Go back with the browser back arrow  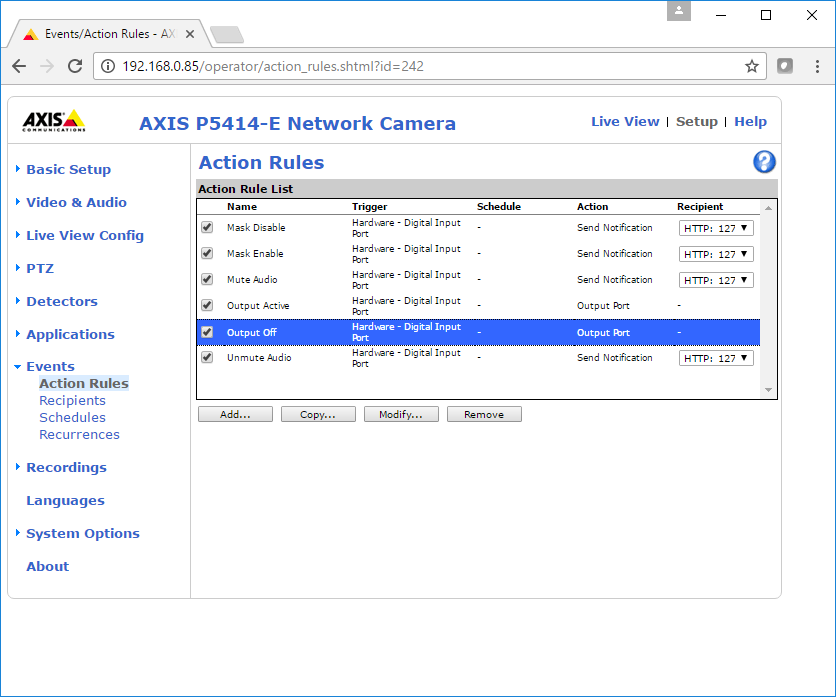19,66
